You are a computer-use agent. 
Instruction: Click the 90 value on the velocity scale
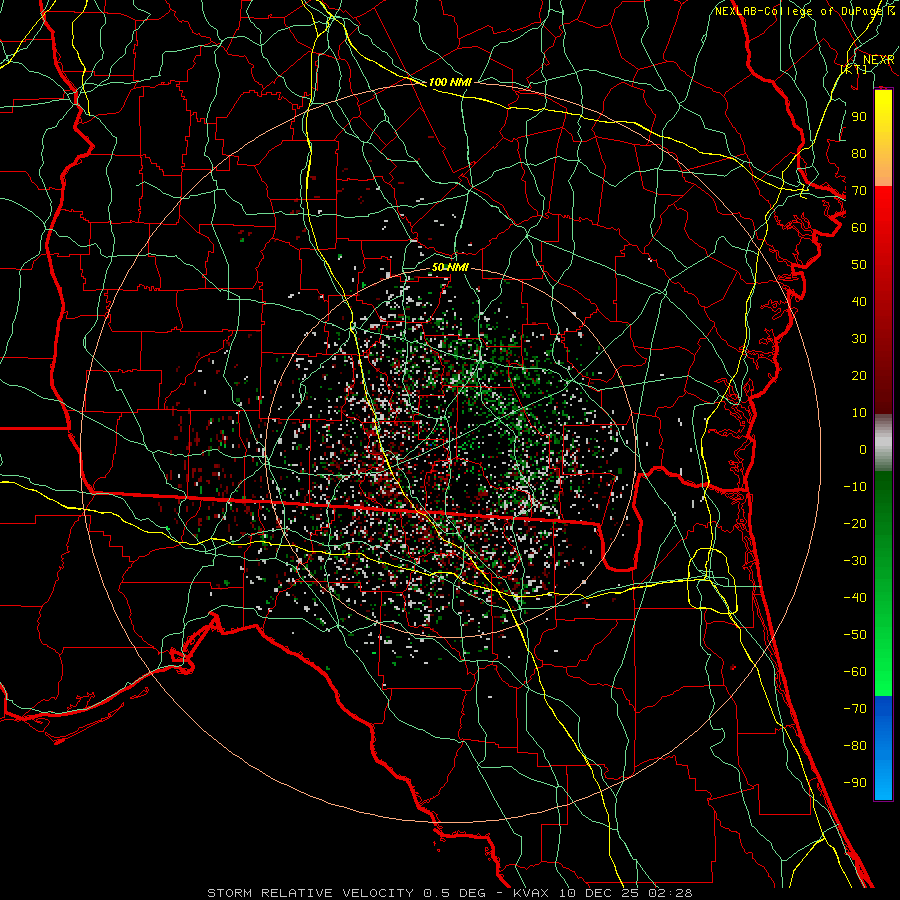pos(859,117)
